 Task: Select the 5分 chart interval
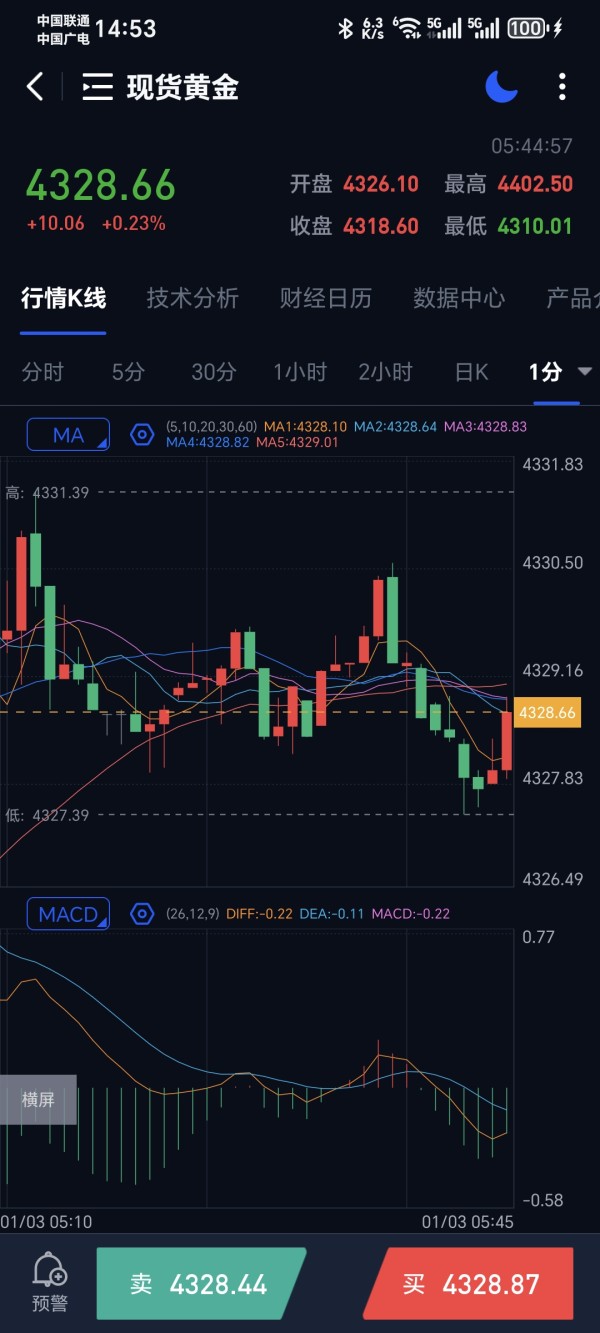pyautogui.click(x=128, y=372)
